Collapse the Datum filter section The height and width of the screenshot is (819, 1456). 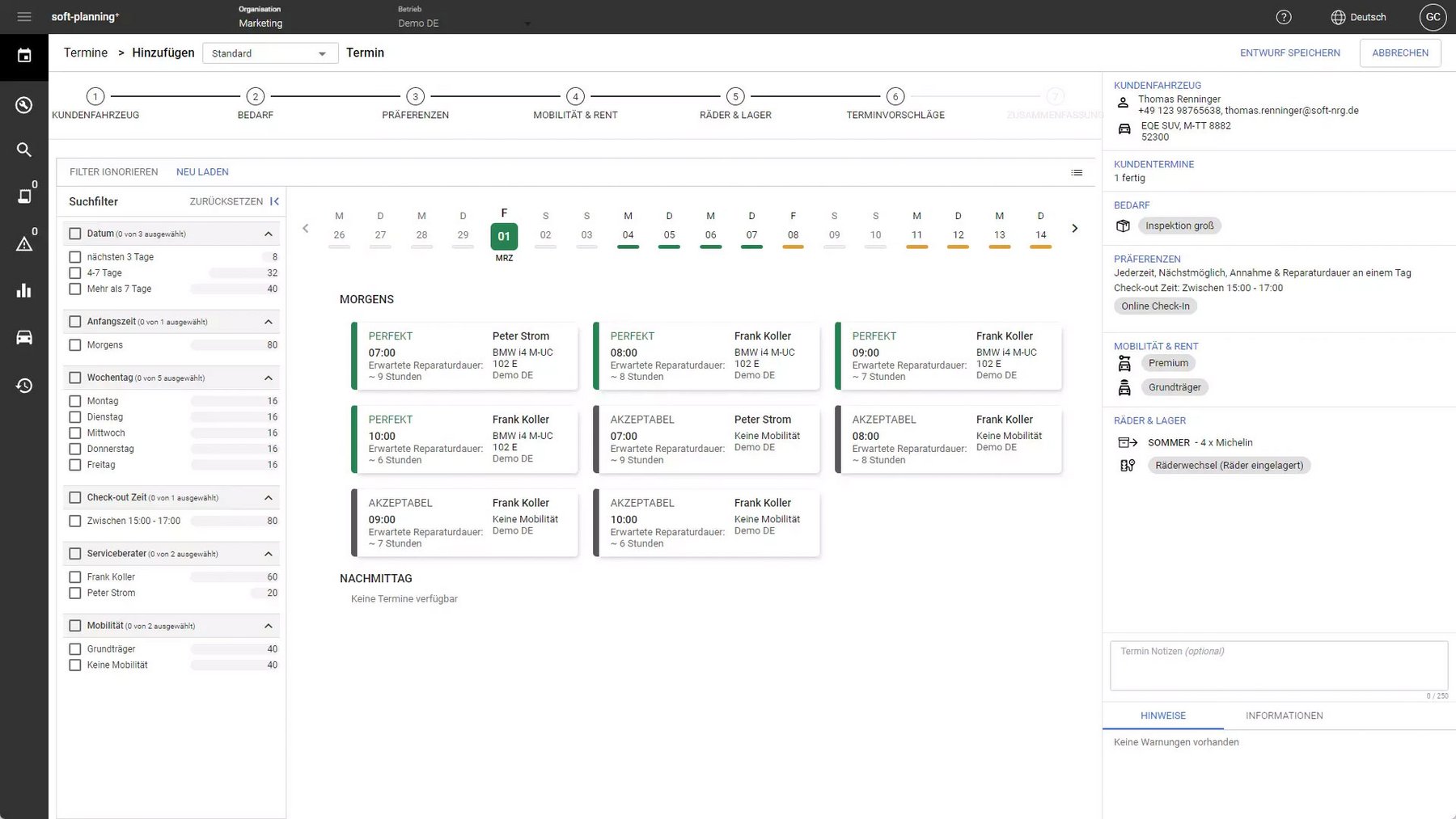pos(269,234)
